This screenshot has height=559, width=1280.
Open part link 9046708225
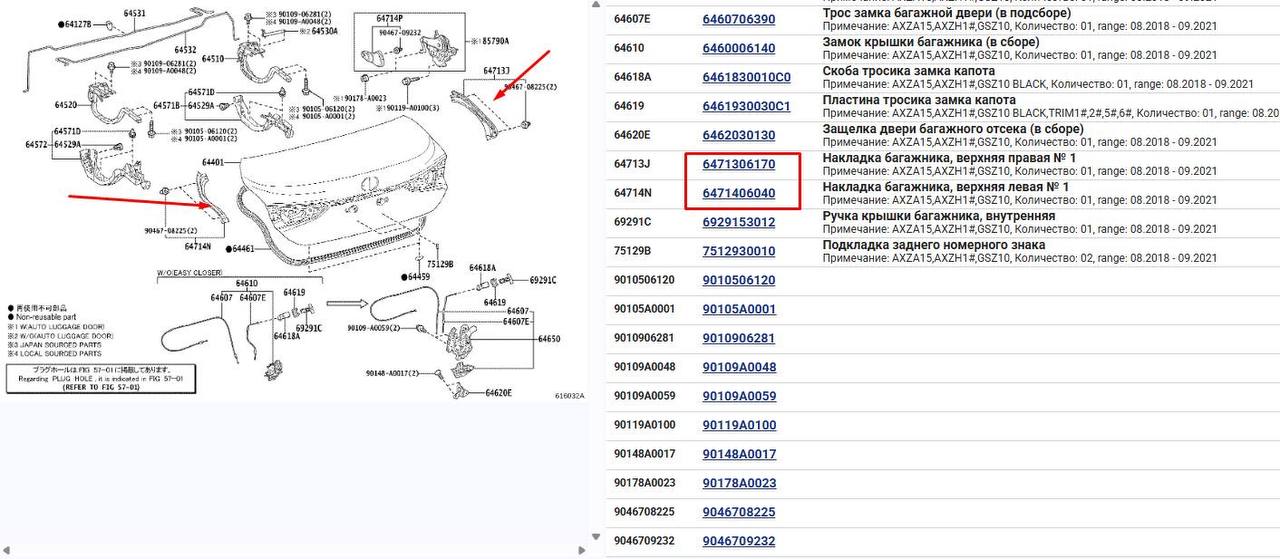pyautogui.click(x=739, y=512)
